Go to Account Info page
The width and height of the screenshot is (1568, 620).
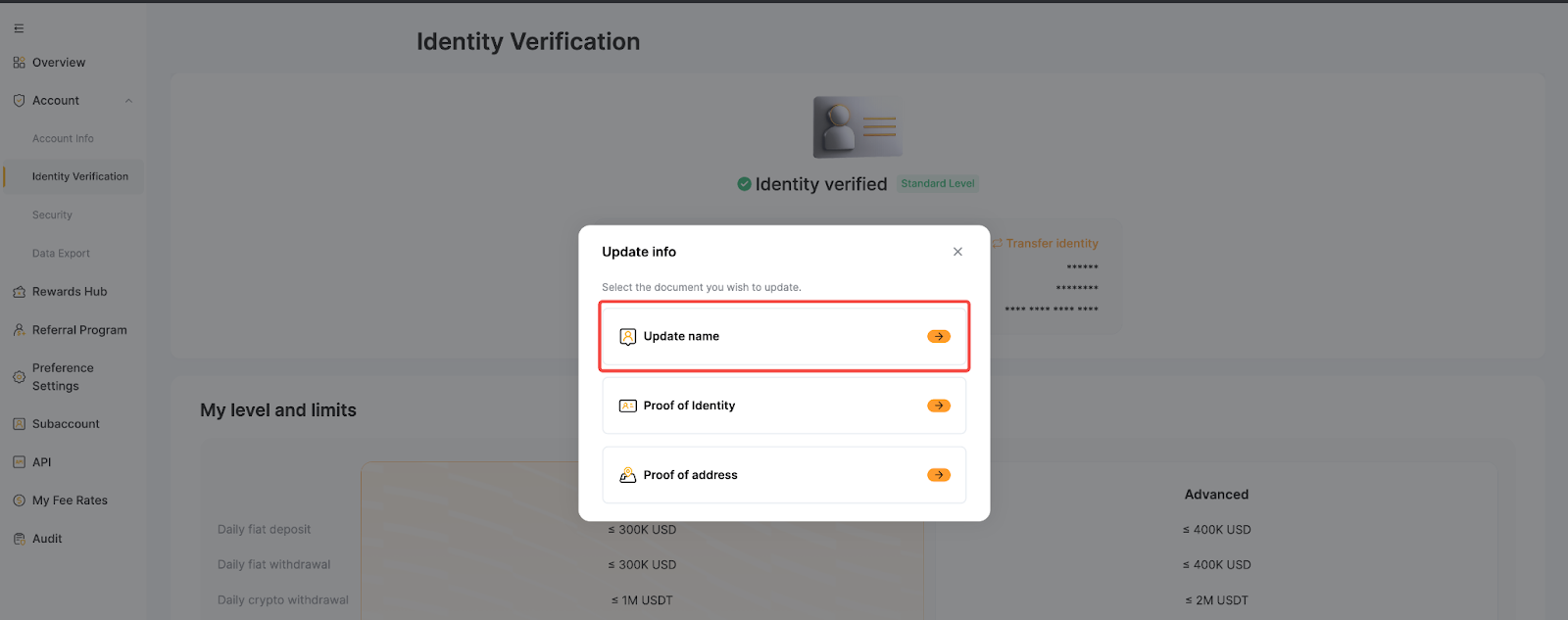(x=63, y=139)
